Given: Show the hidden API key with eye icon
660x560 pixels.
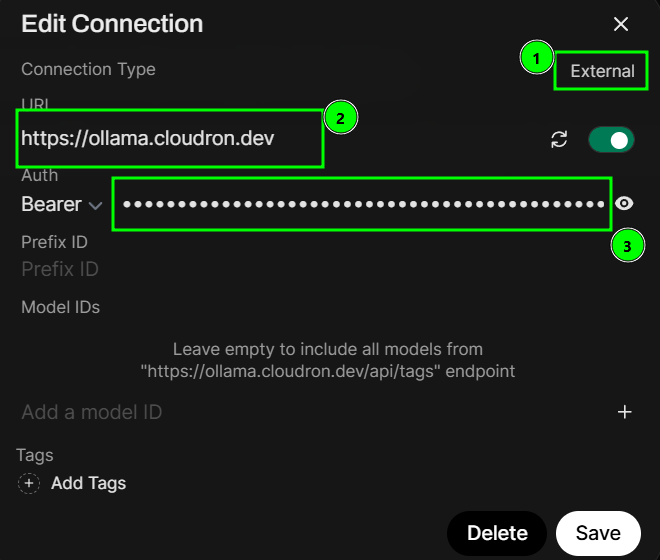Looking at the screenshot, I should click(625, 204).
